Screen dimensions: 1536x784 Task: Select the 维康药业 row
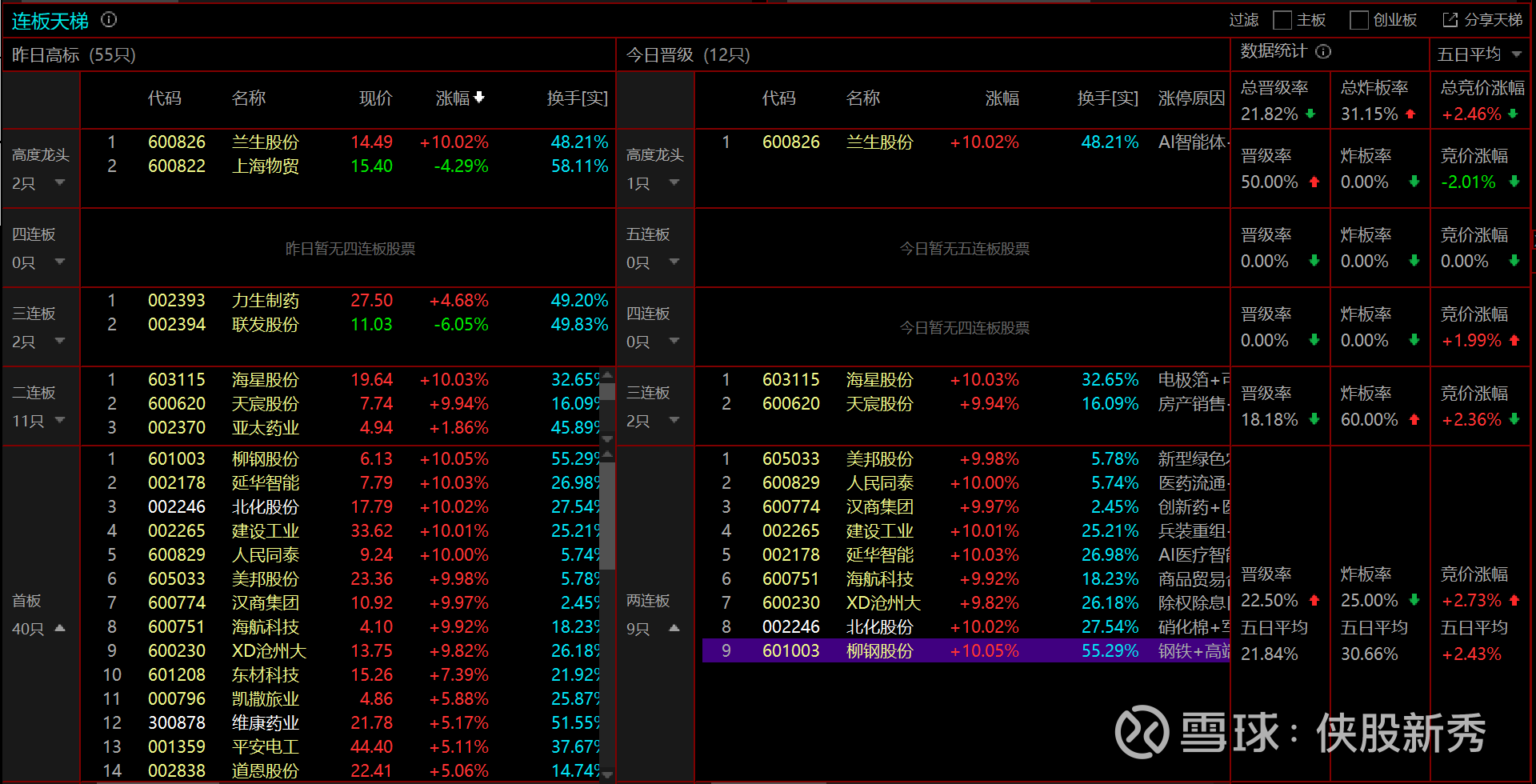342,723
